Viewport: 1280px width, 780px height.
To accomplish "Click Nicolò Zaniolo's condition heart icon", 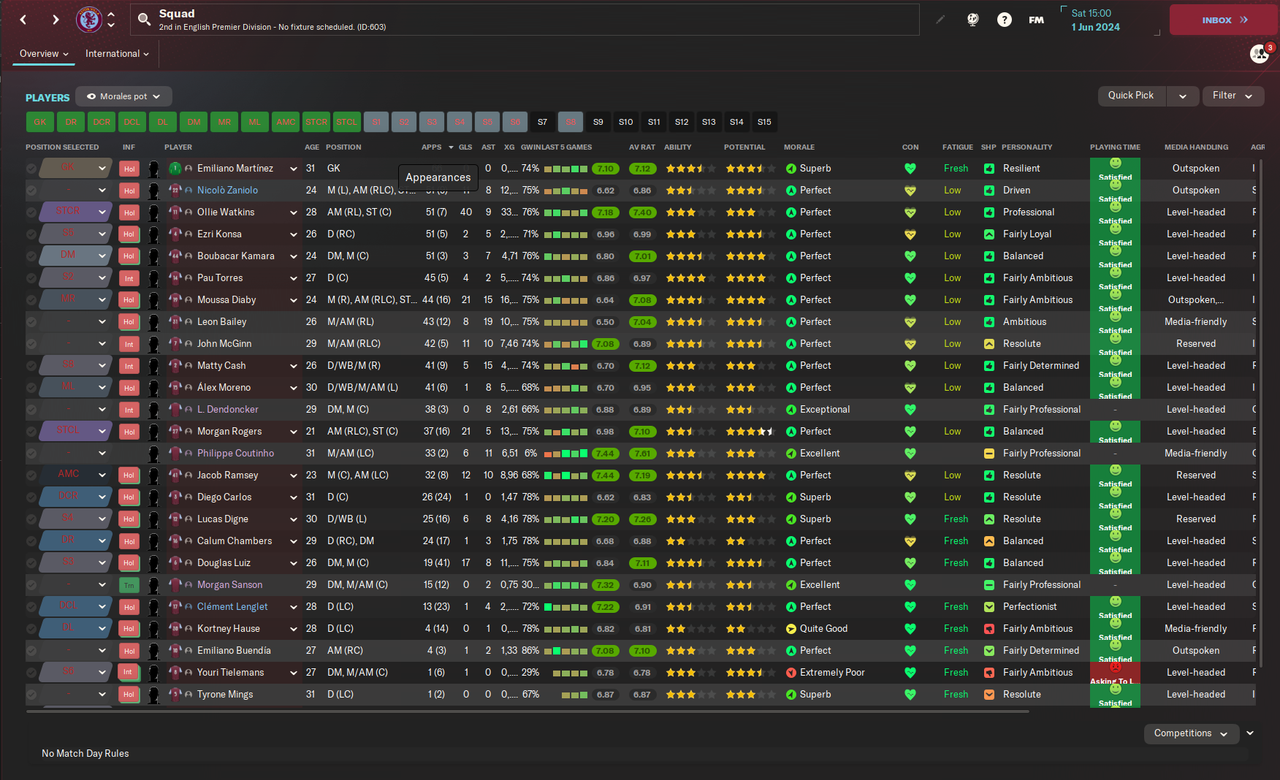I will click(910, 190).
